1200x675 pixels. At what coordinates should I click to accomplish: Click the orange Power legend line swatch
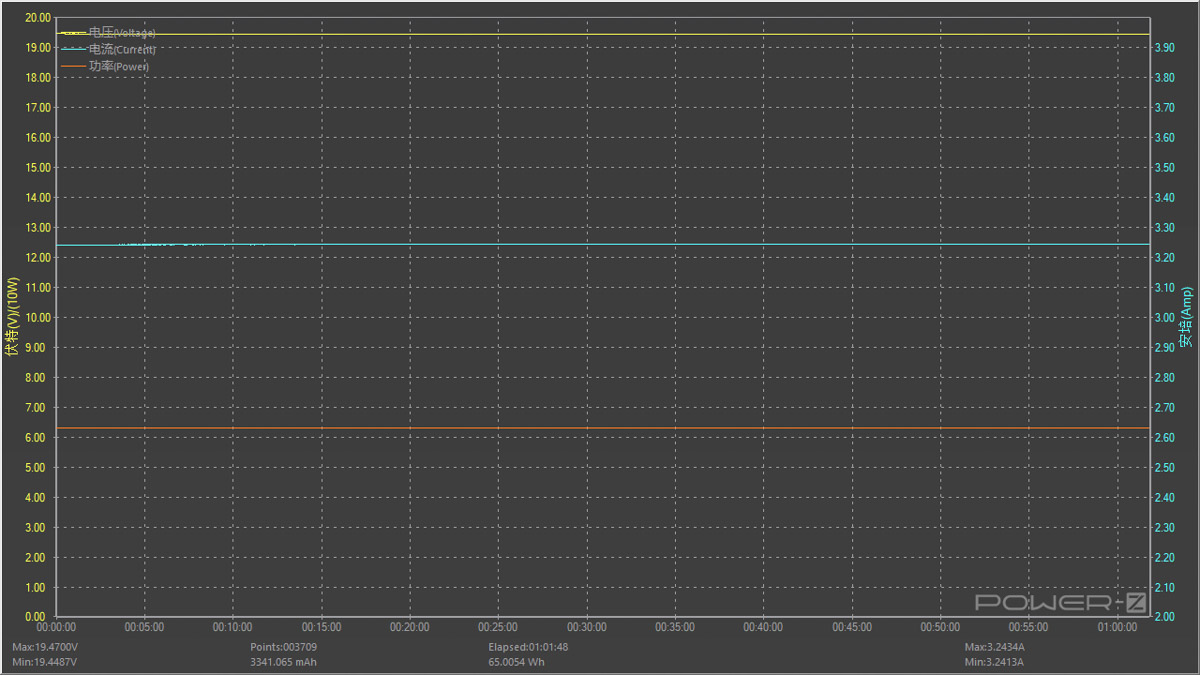pyautogui.click(x=74, y=66)
